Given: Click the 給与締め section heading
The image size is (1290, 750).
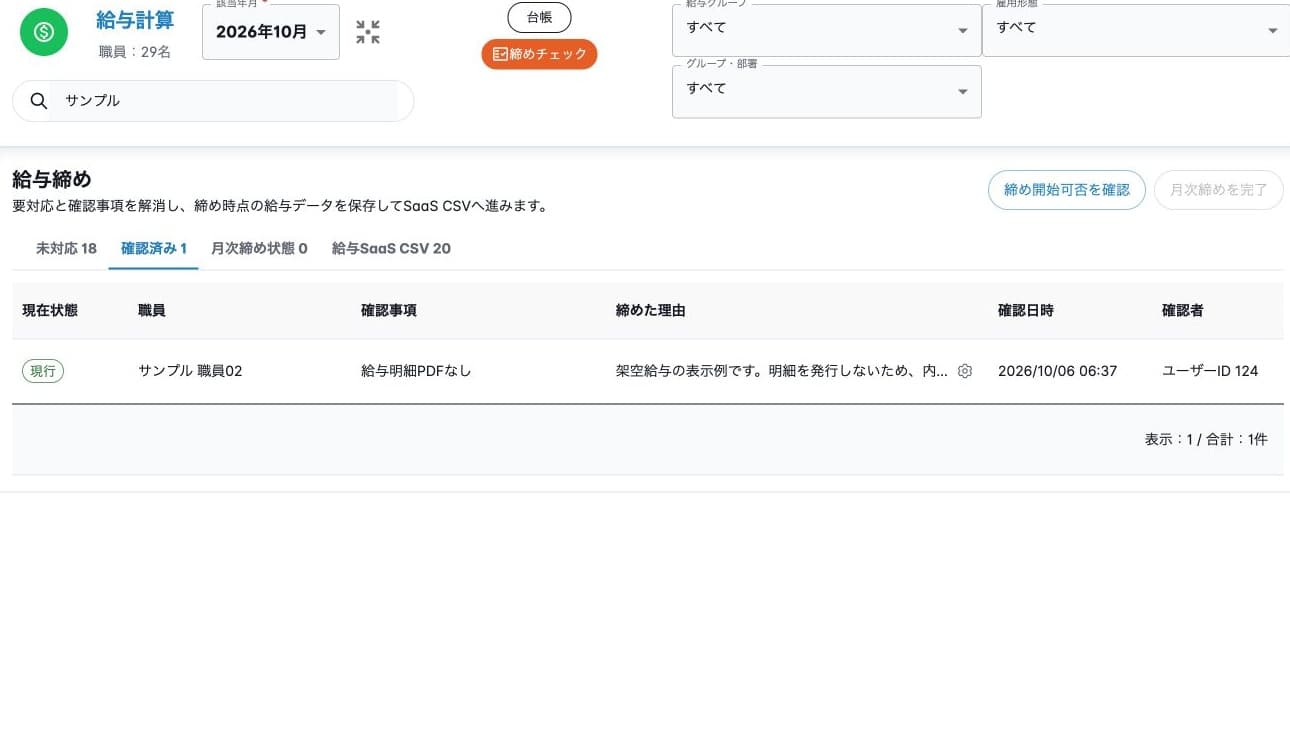Looking at the screenshot, I should tap(52, 180).
